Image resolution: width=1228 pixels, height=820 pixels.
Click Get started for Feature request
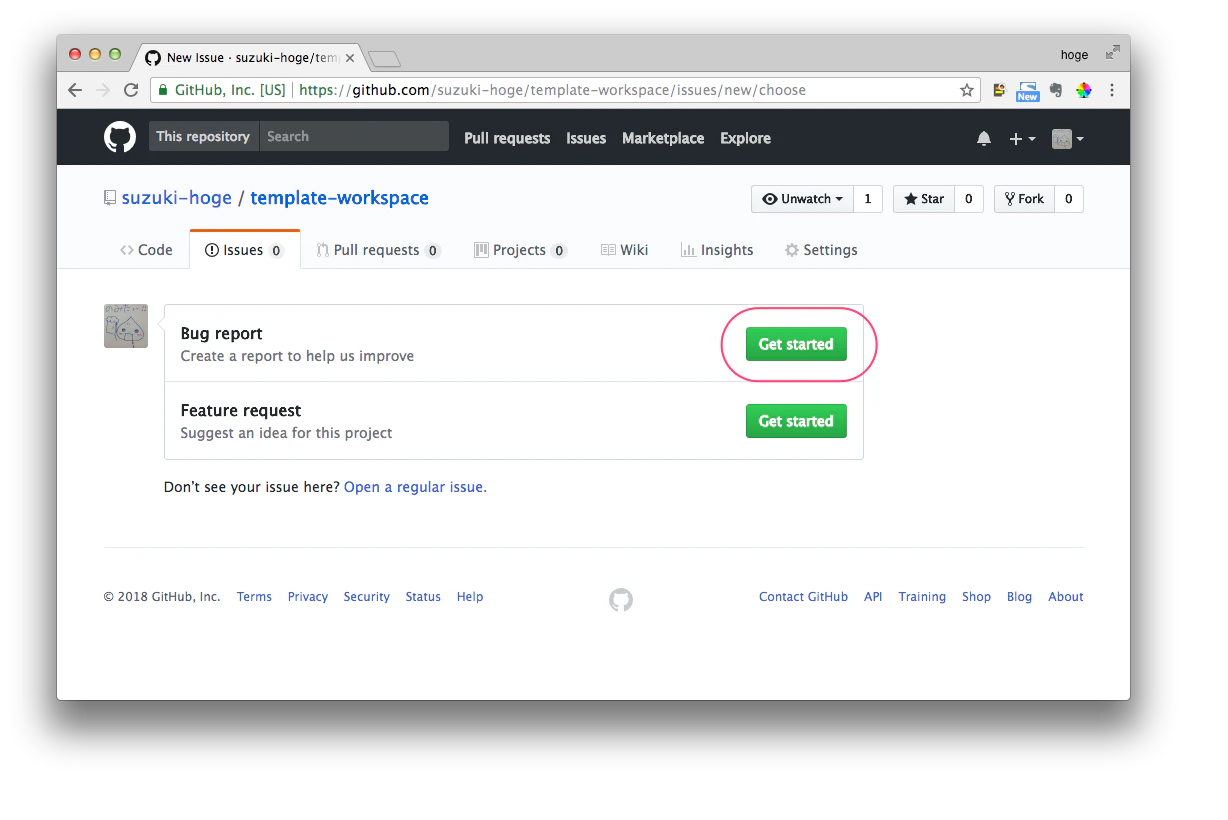coord(796,421)
